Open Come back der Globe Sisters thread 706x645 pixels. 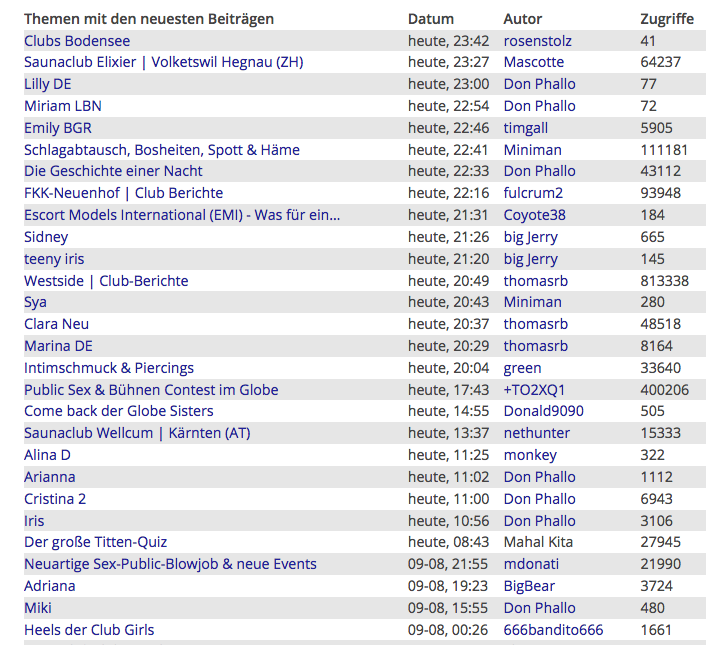point(118,411)
